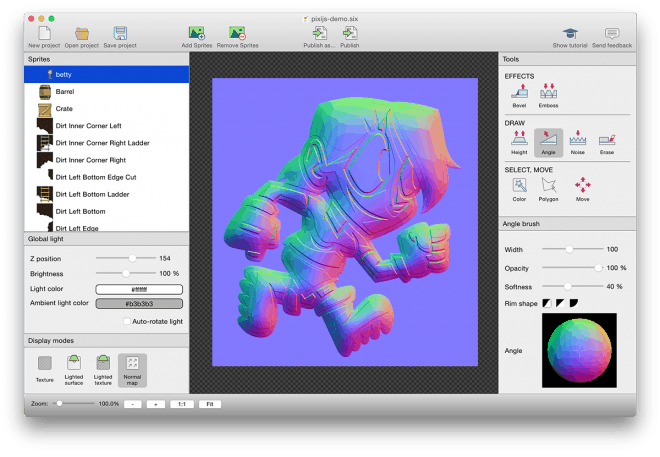Click the 1:1 zoom button
The width and height of the screenshot is (660, 457).
click(x=182, y=404)
